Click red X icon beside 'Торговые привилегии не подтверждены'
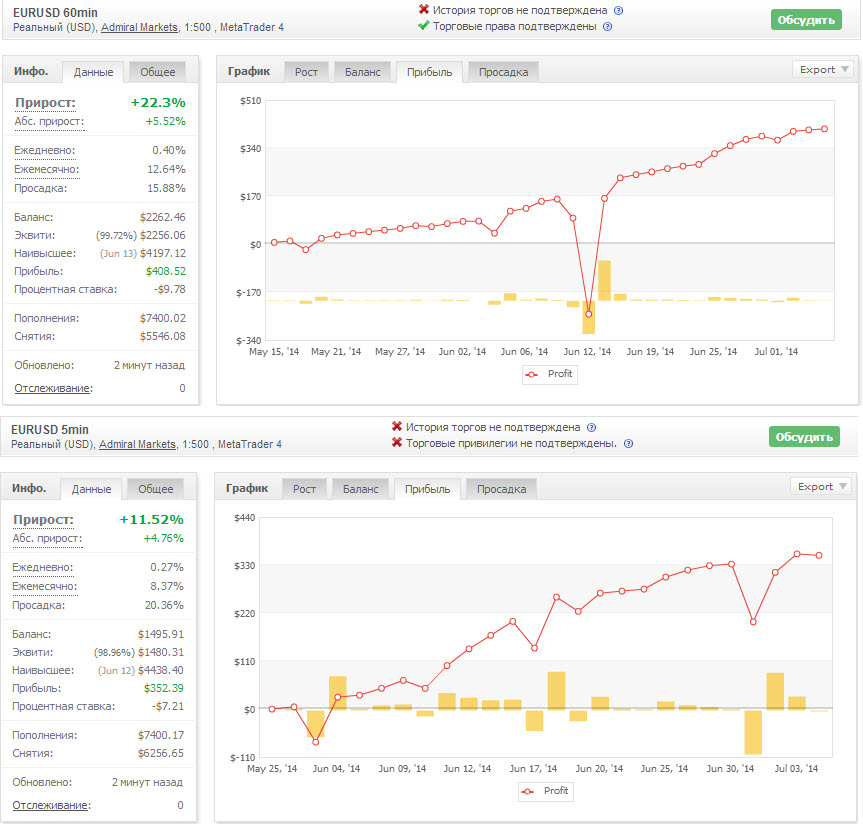 [397, 443]
